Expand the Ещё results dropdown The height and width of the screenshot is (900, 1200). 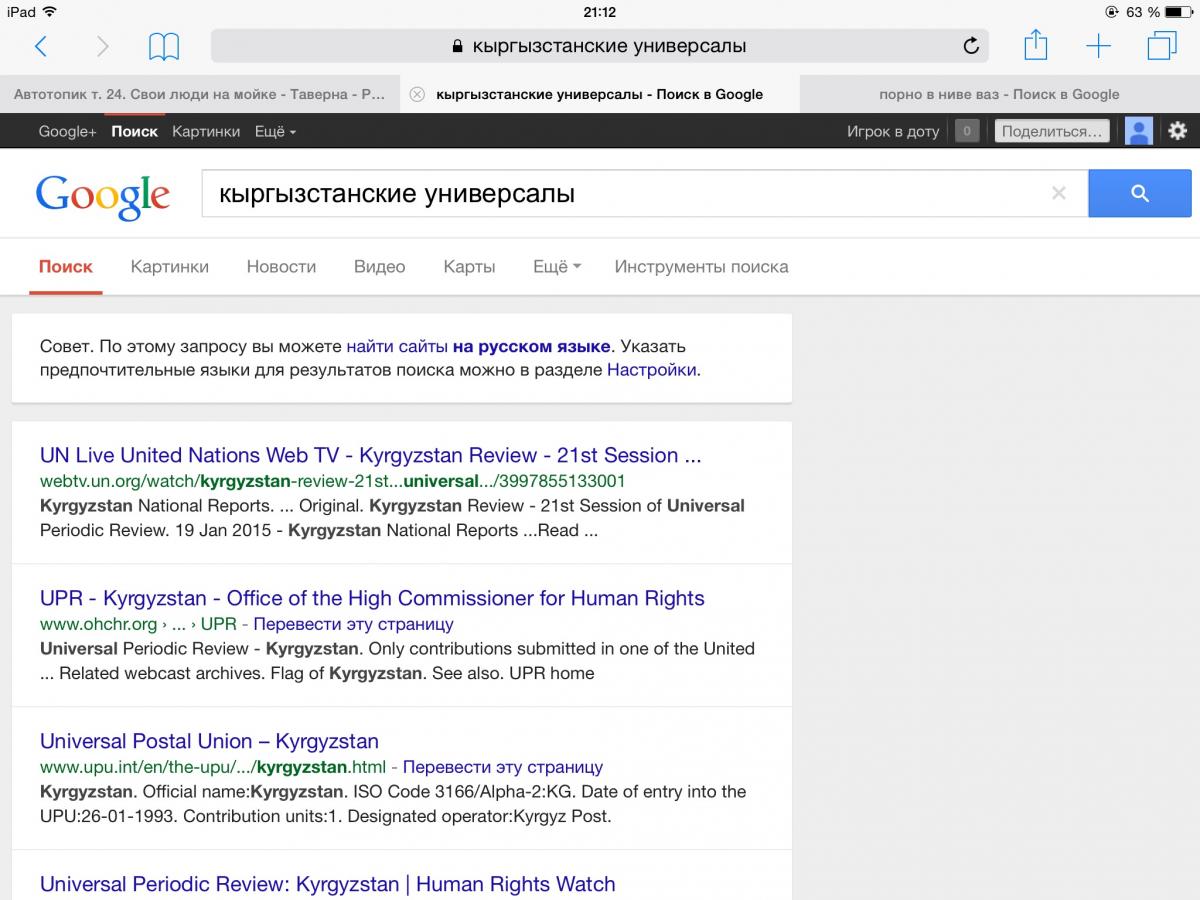[x=557, y=267]
